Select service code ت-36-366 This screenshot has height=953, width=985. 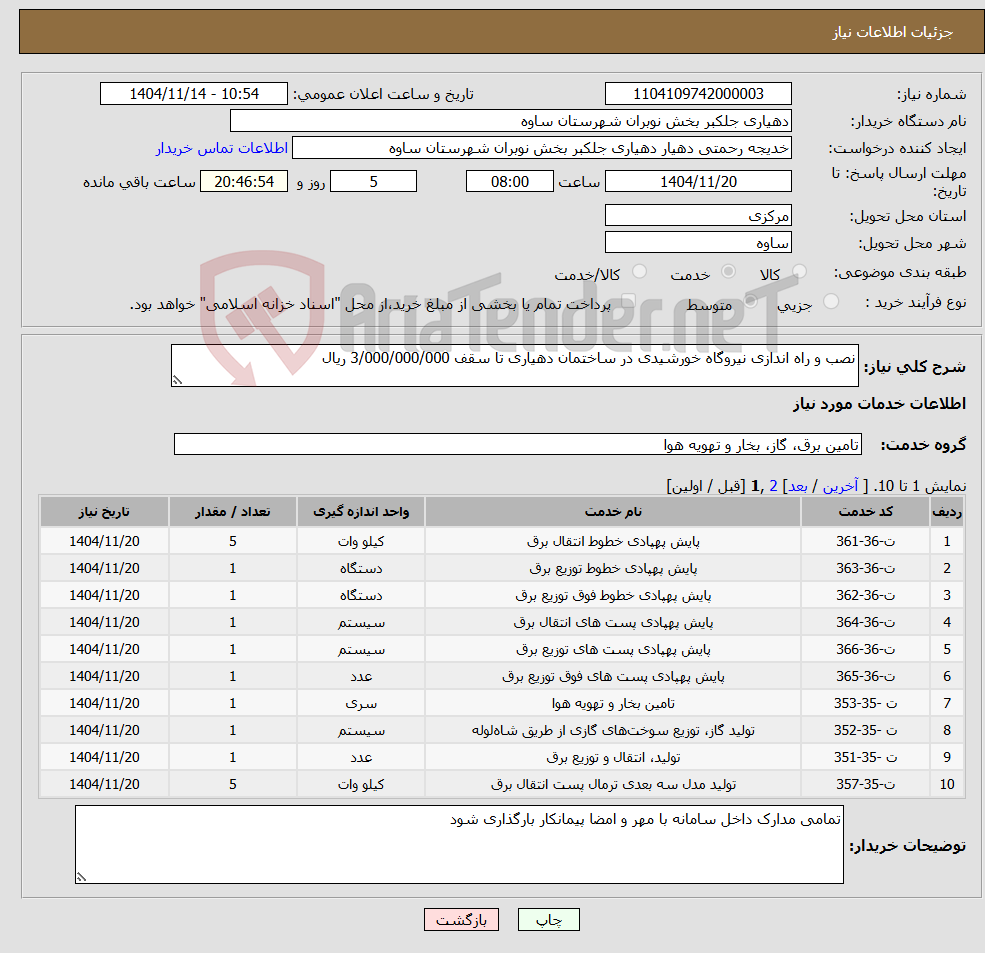pyautogui.click(x=865, y=650)
